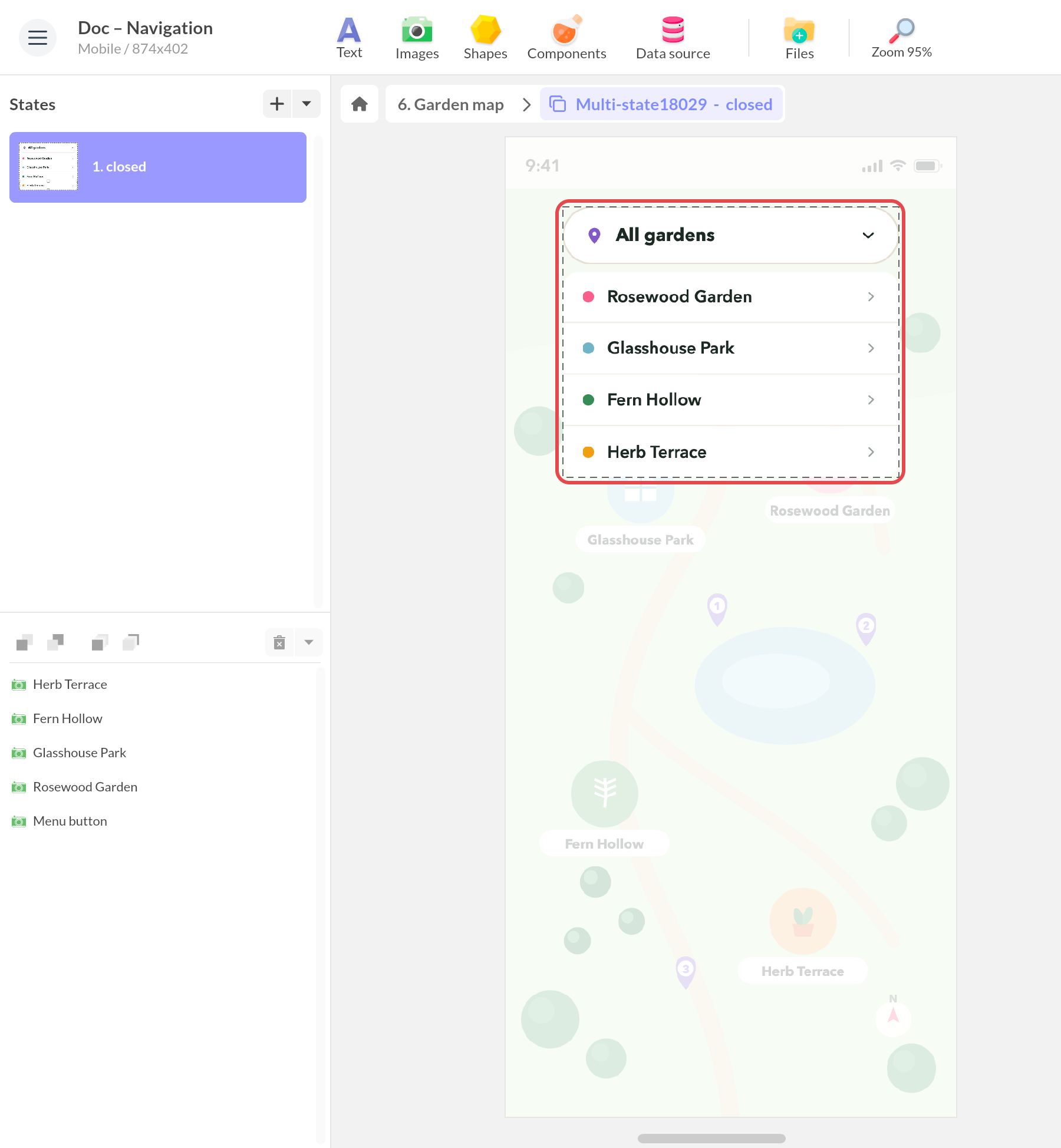Image resolution: width=1061 pixels, height=1148 pixels.
Task: Open the Components library
Action: 566,38
